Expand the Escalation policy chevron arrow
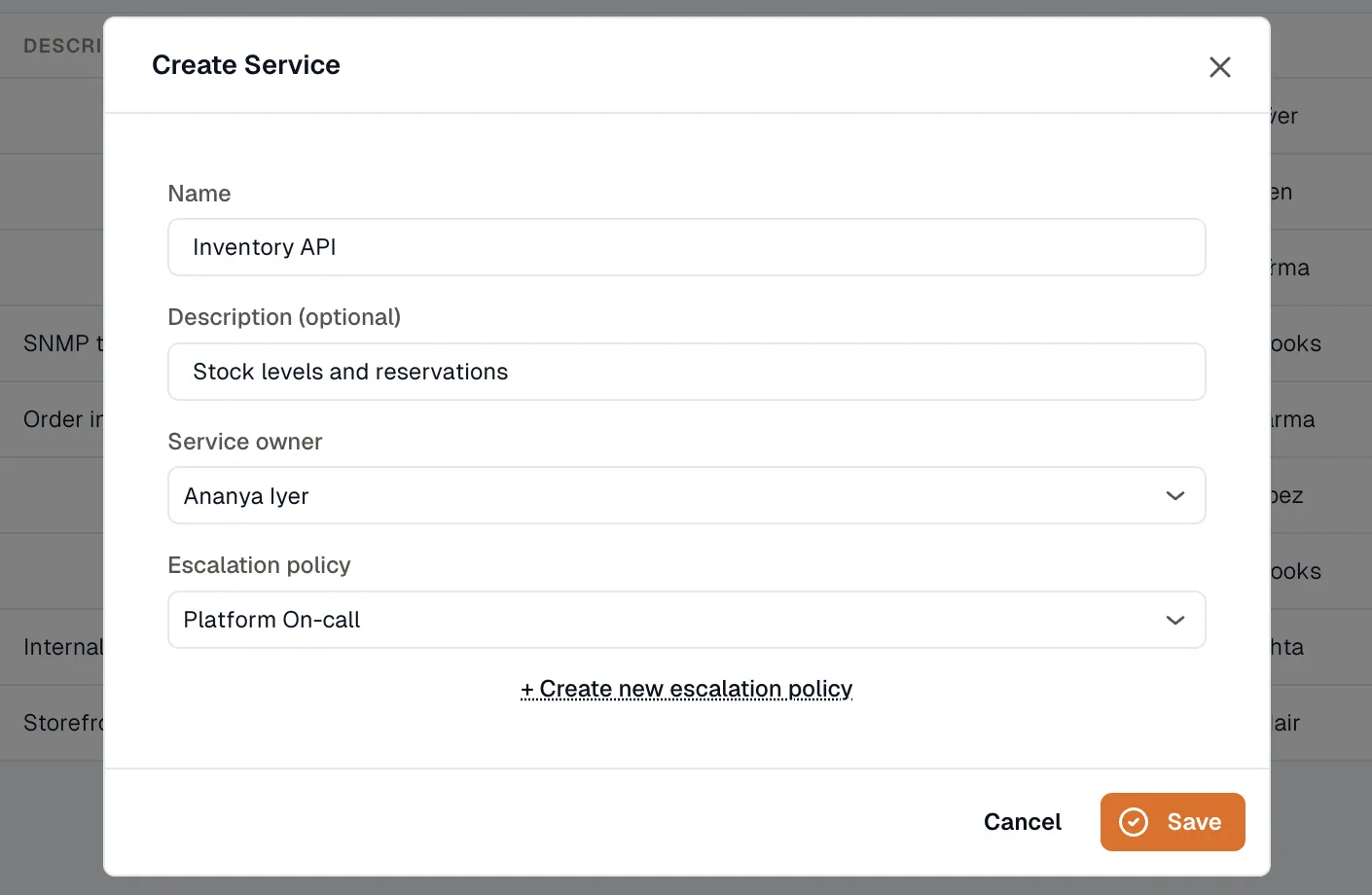The image size is (1372, 895). [x=1174, y=621]
